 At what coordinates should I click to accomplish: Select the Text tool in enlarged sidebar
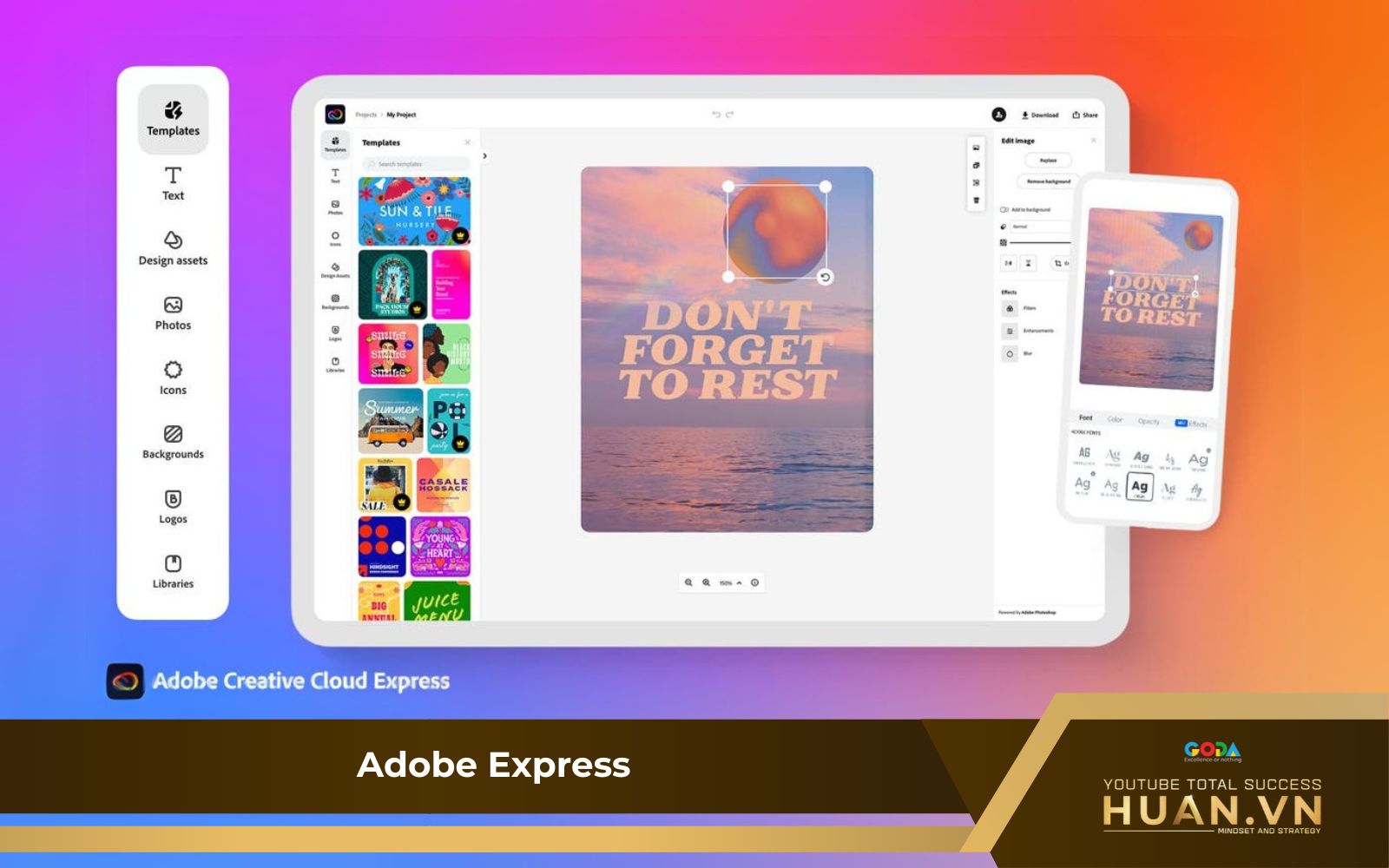pyautogui.click(x=173, y=184)
